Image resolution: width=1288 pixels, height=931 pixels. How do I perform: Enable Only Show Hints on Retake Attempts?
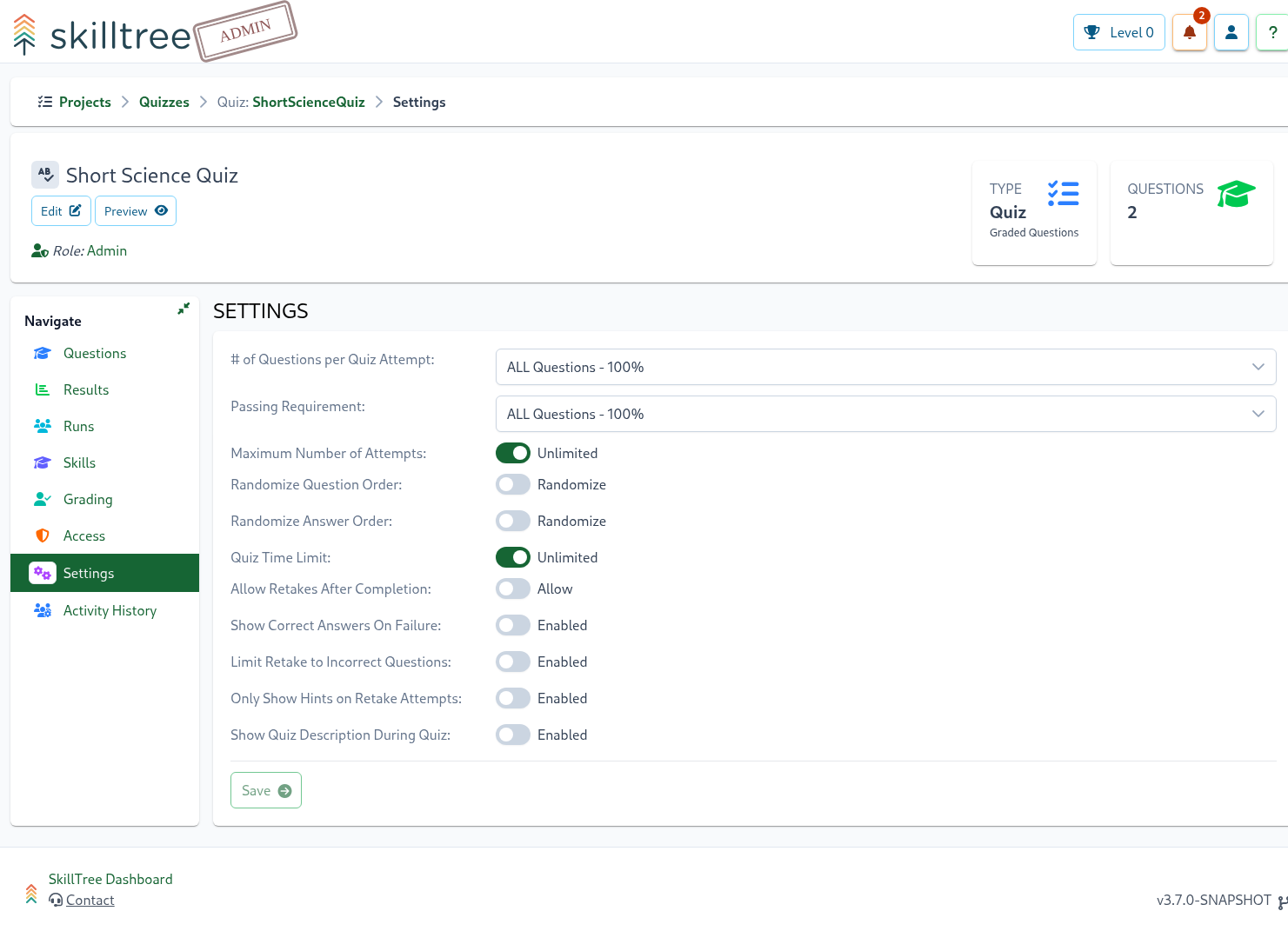tap(513, 698)
